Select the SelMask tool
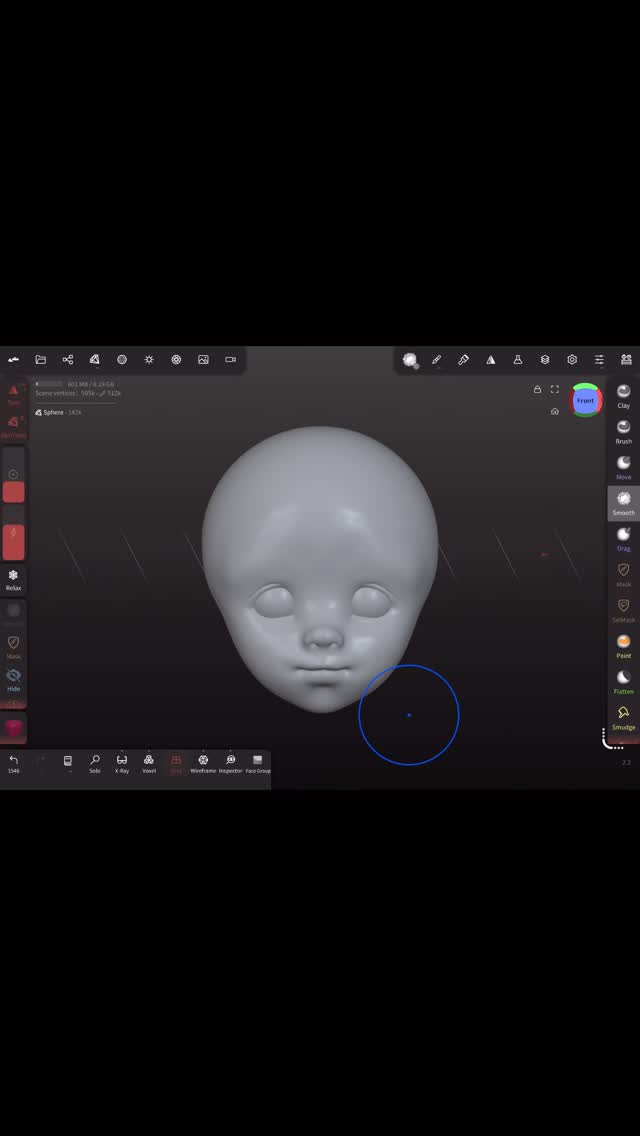Image resolution: width=640 pixels, height=1136 pixels. [x=623, y=610]
